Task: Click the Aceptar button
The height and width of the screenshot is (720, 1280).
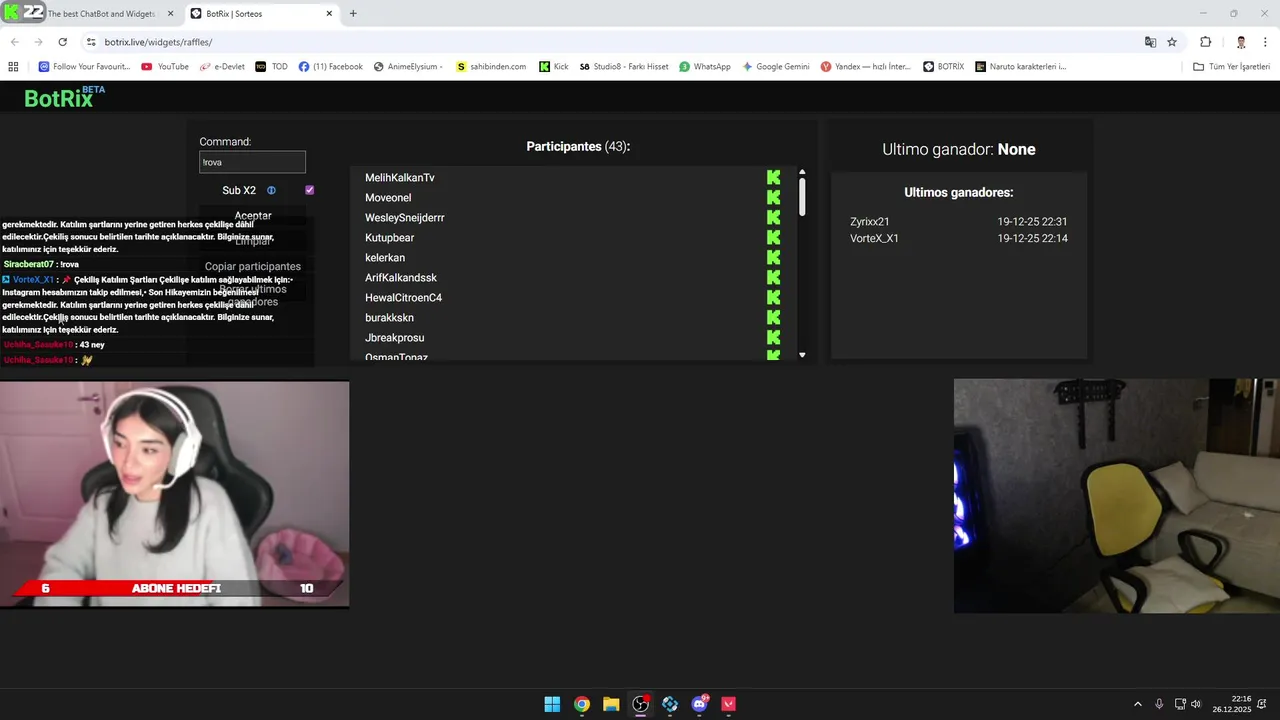Action: (252, 216)
